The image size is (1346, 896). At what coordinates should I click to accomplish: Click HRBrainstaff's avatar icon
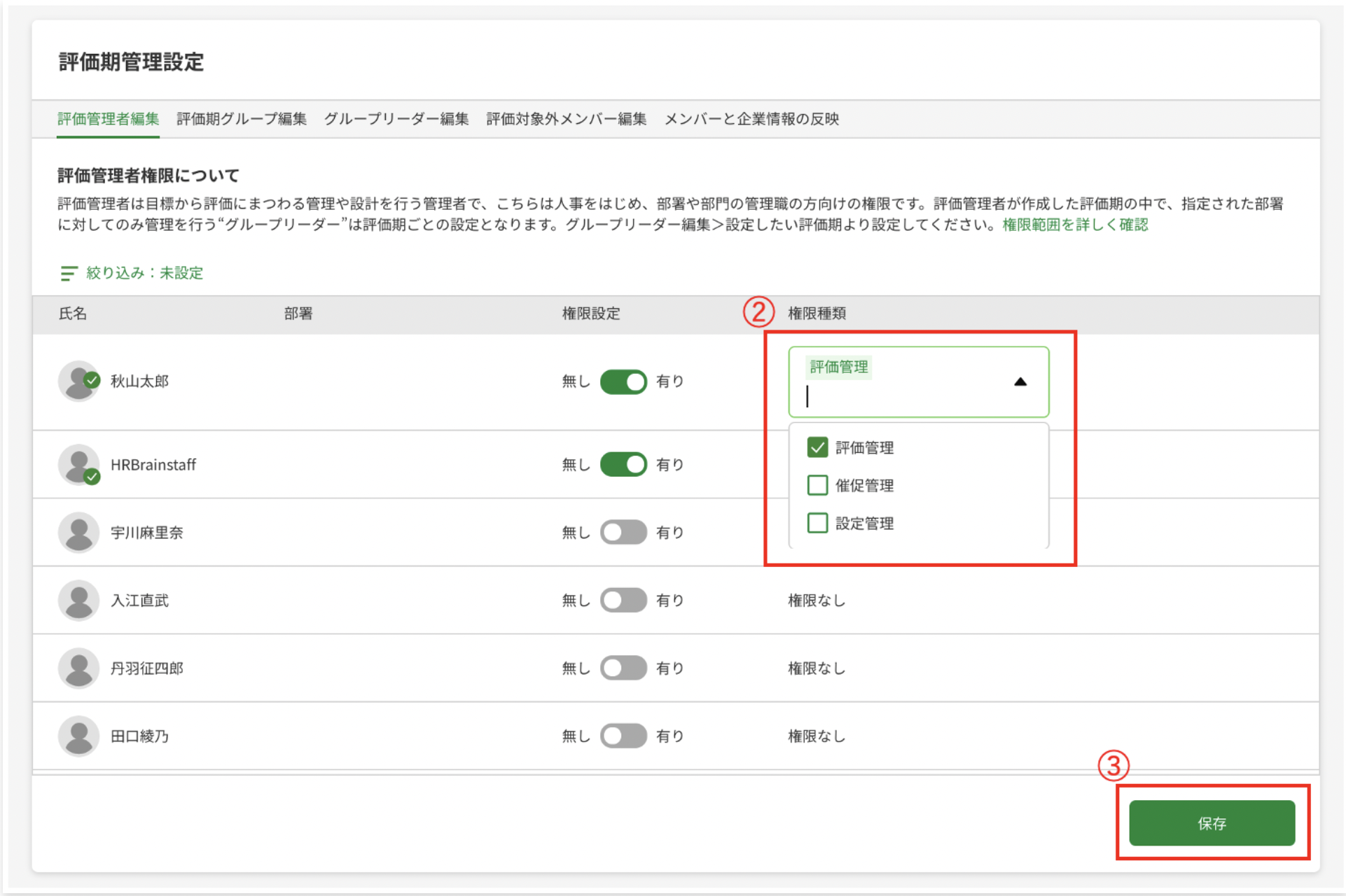78,465
